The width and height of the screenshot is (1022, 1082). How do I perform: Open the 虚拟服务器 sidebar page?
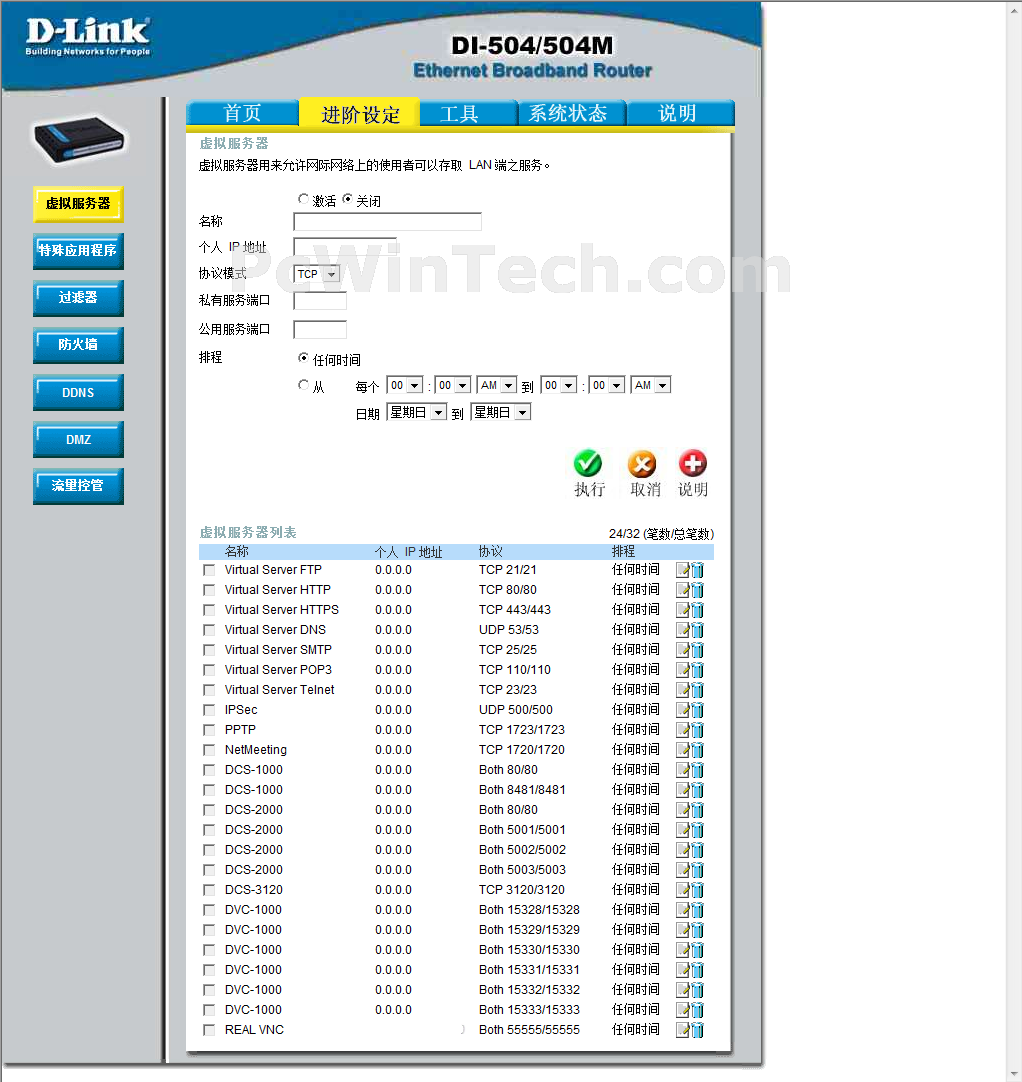point(78,204)
